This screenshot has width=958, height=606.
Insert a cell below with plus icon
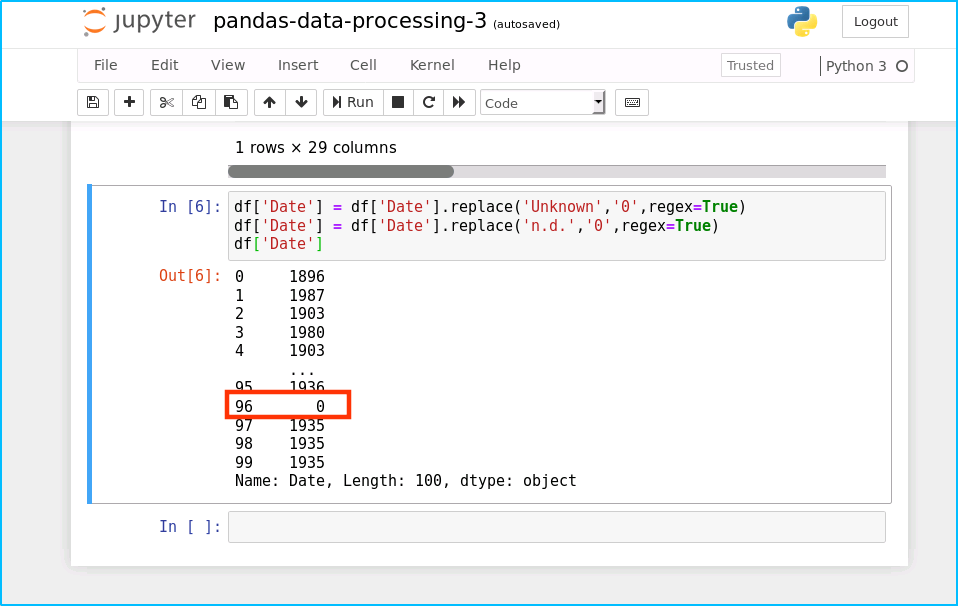[129, 103]
